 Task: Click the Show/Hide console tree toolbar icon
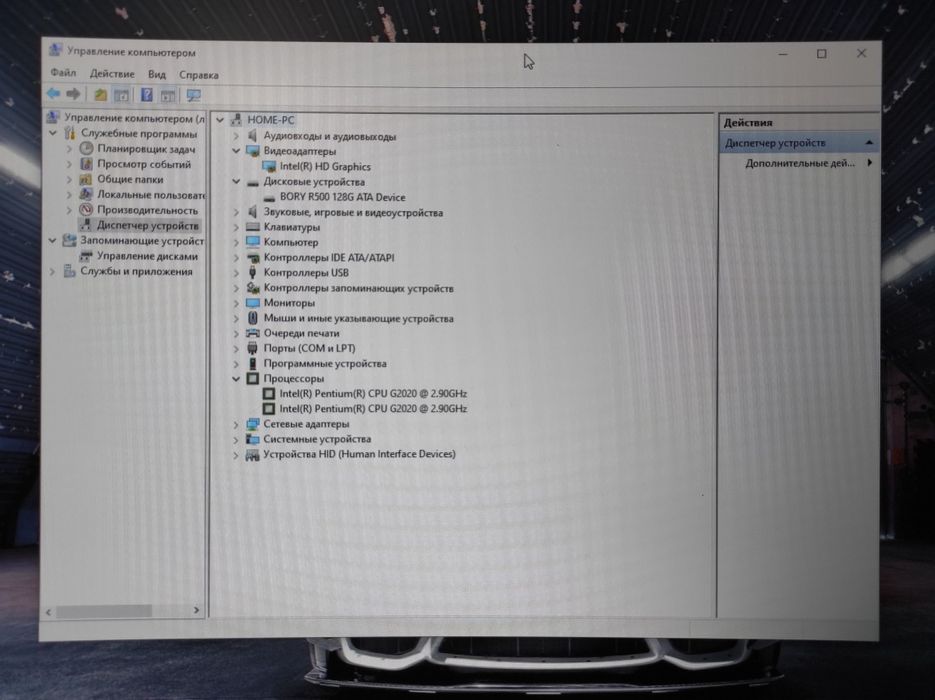(121, 94)
